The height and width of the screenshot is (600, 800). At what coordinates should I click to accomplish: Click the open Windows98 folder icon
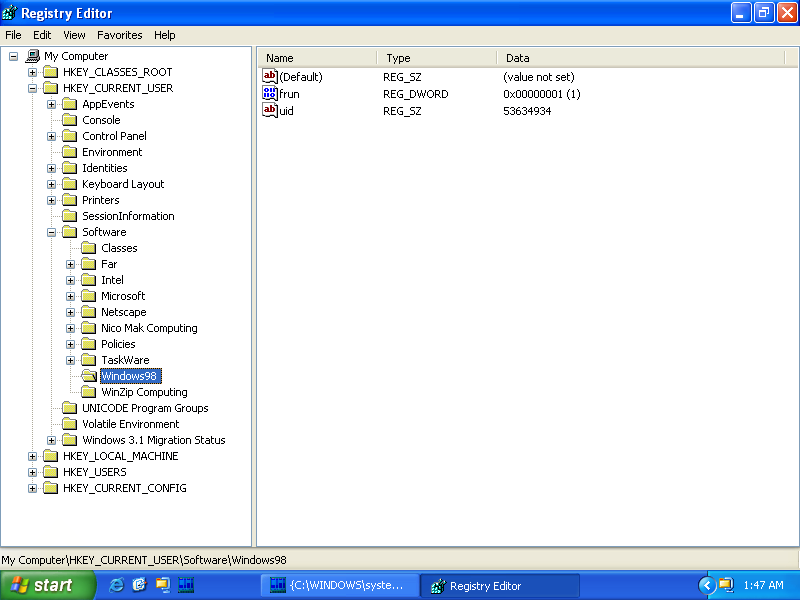pos(89,376)
